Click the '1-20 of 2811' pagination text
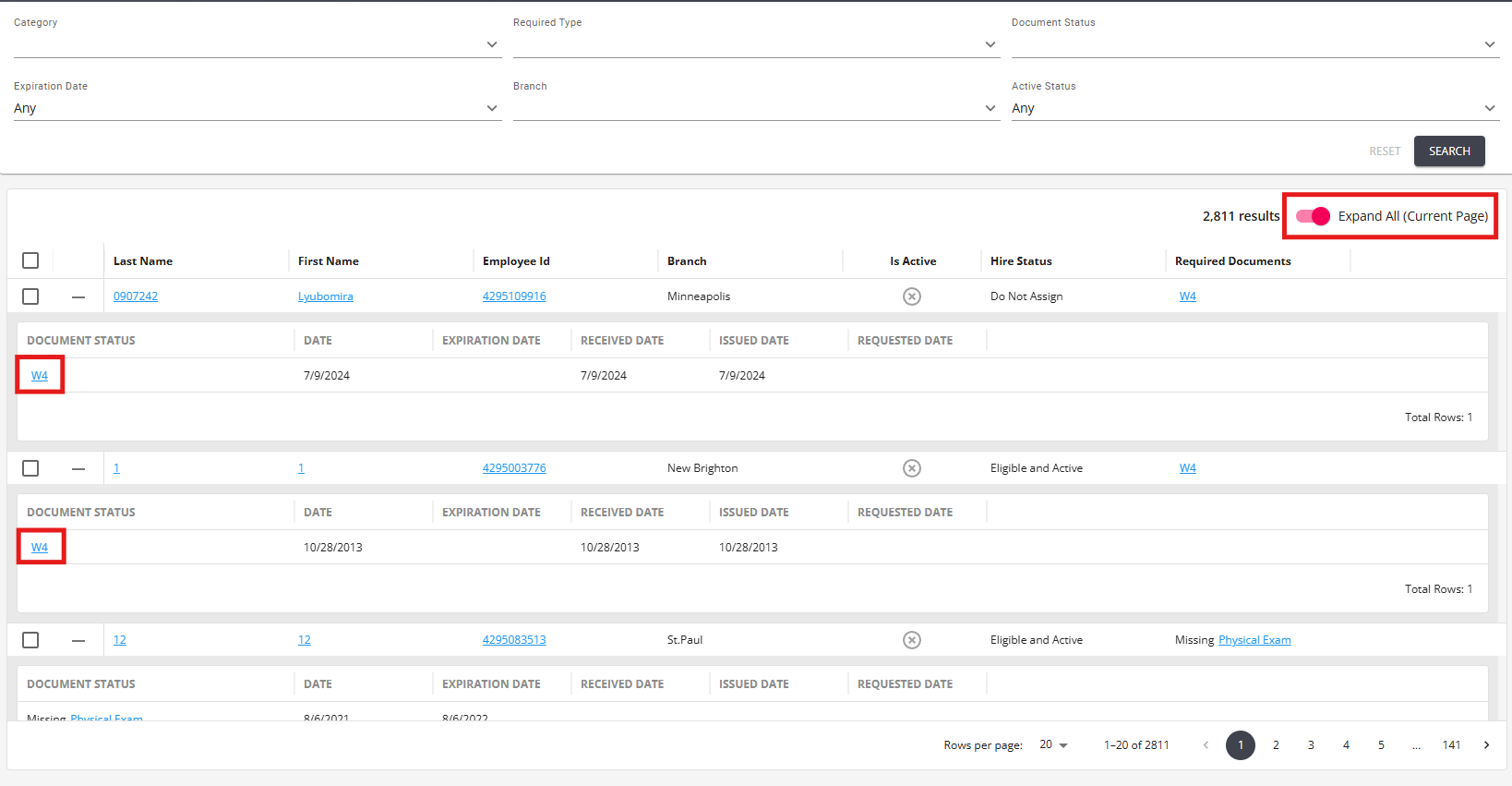 (x=1136, y=745)
